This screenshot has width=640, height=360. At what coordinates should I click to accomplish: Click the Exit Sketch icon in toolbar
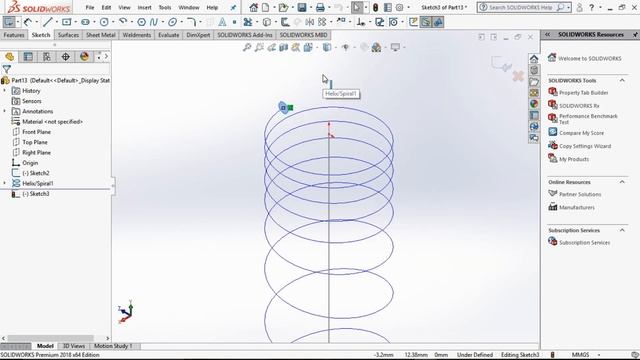click(x=9, y=22)
